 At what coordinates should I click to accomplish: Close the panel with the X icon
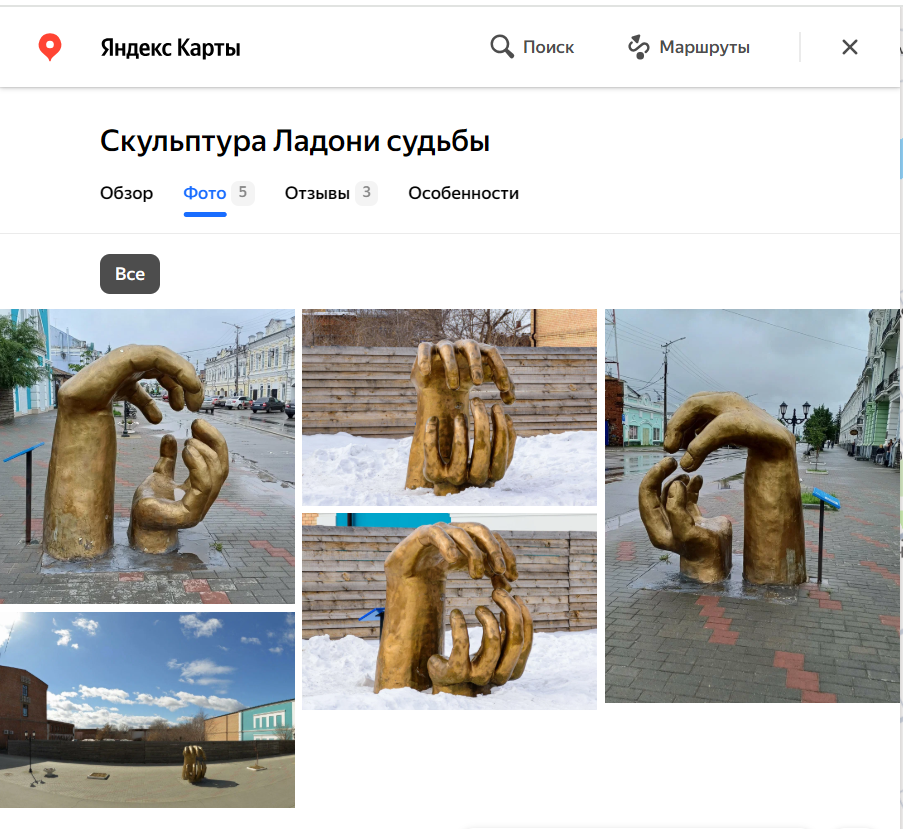coord(850,47)
